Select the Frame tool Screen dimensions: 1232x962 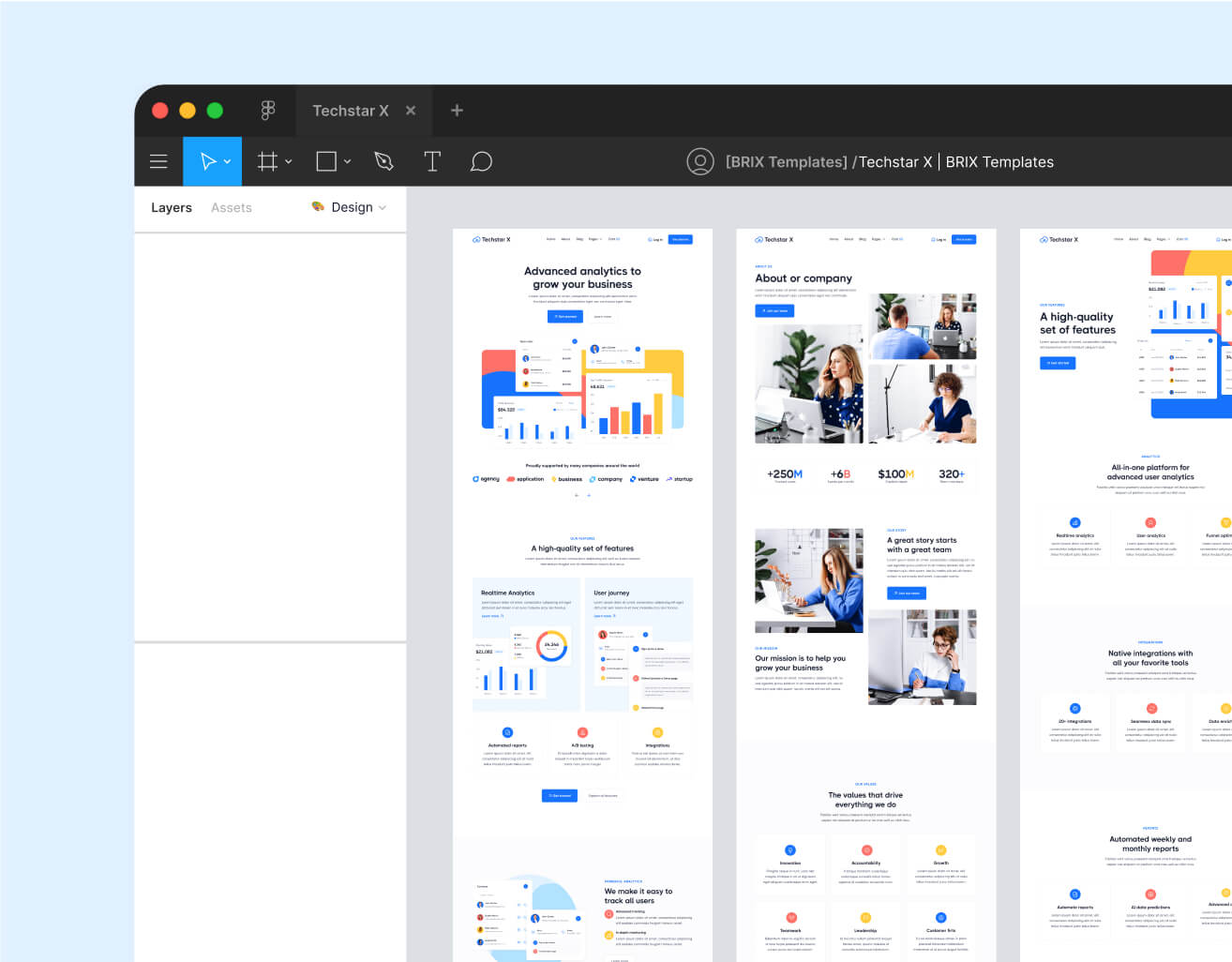click(265, 160)
